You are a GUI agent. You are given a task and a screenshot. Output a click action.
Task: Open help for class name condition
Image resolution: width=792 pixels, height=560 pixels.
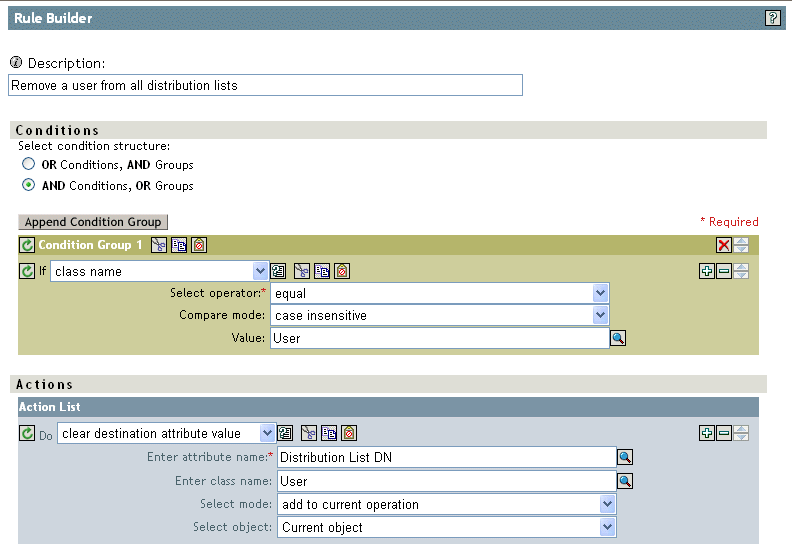click(278, 271)
